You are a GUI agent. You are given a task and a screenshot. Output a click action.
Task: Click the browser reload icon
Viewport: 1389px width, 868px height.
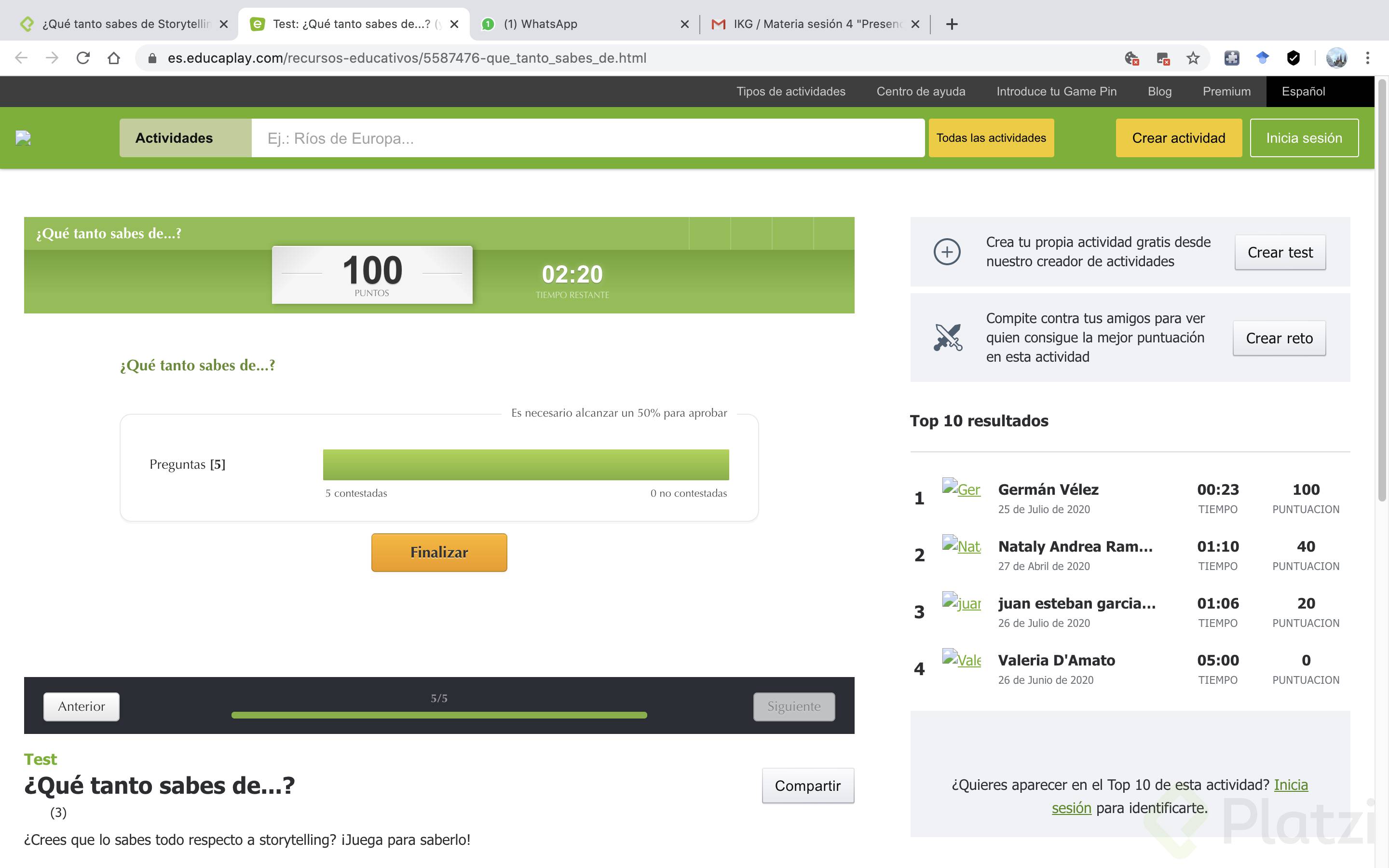(83, 58)
